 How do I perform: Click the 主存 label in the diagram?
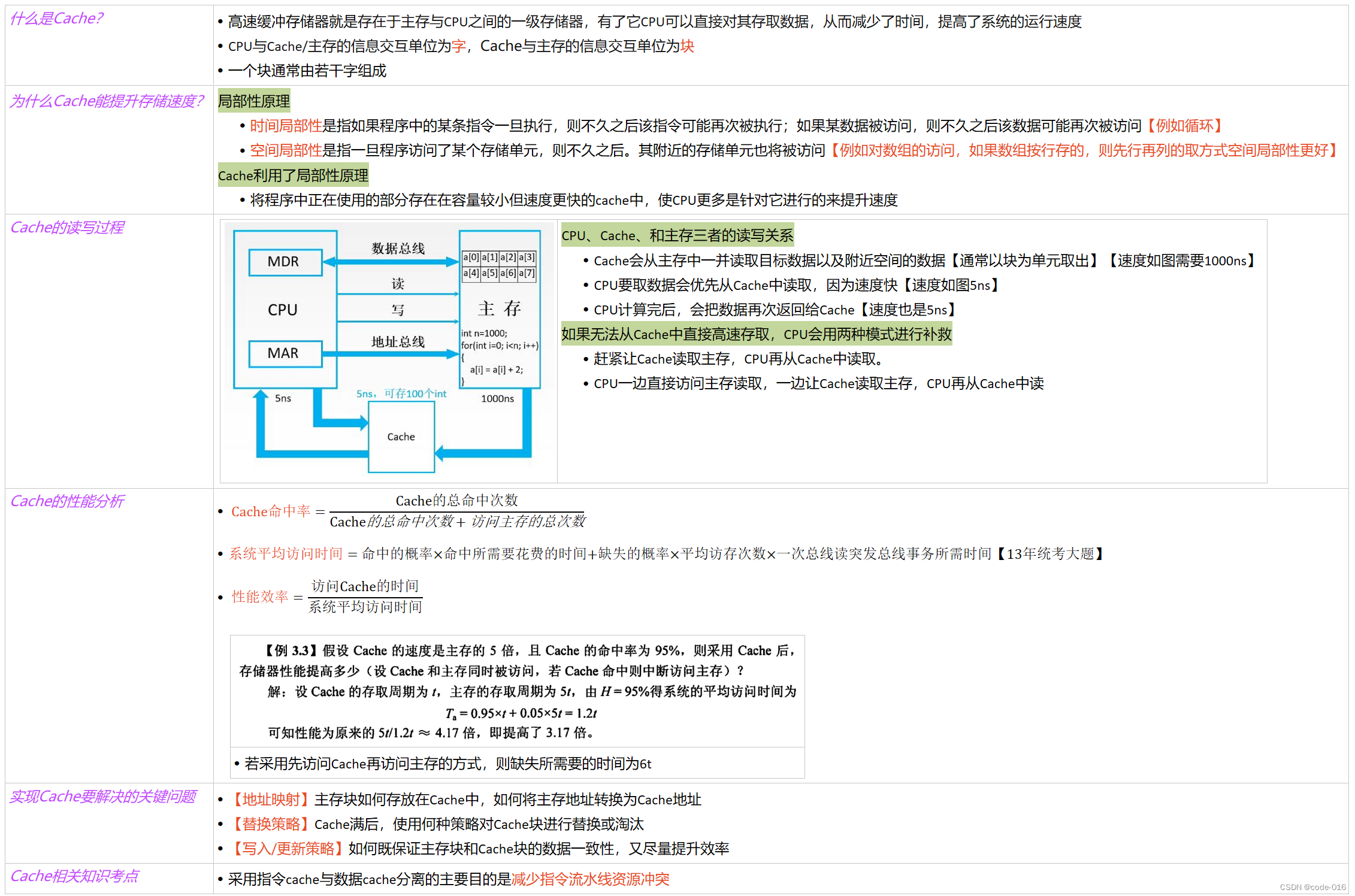500,308
